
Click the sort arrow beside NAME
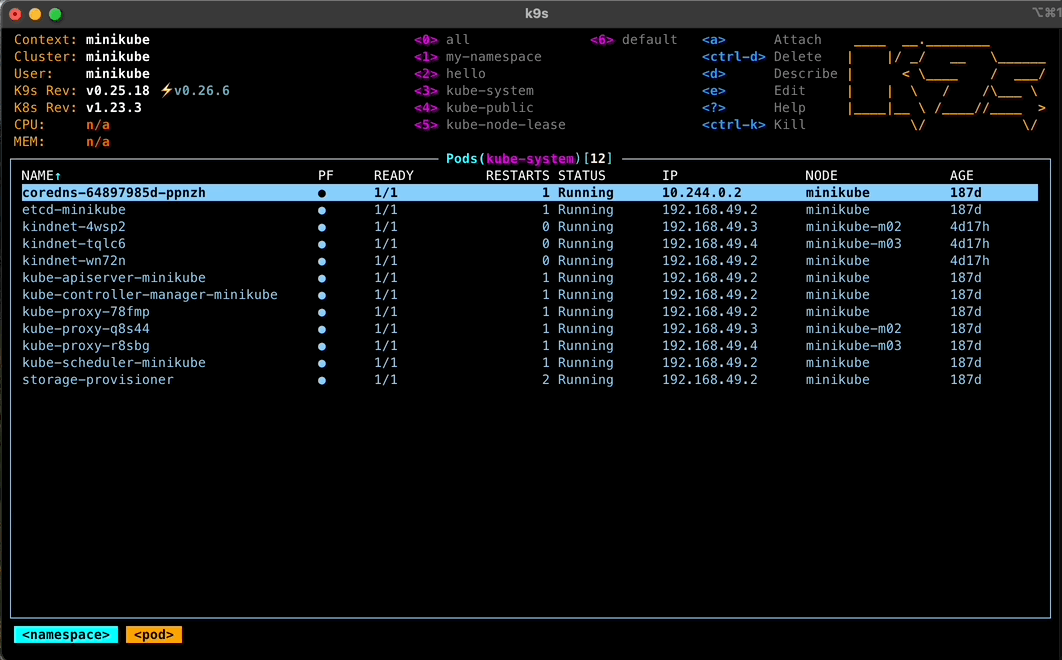pos(58,176)
